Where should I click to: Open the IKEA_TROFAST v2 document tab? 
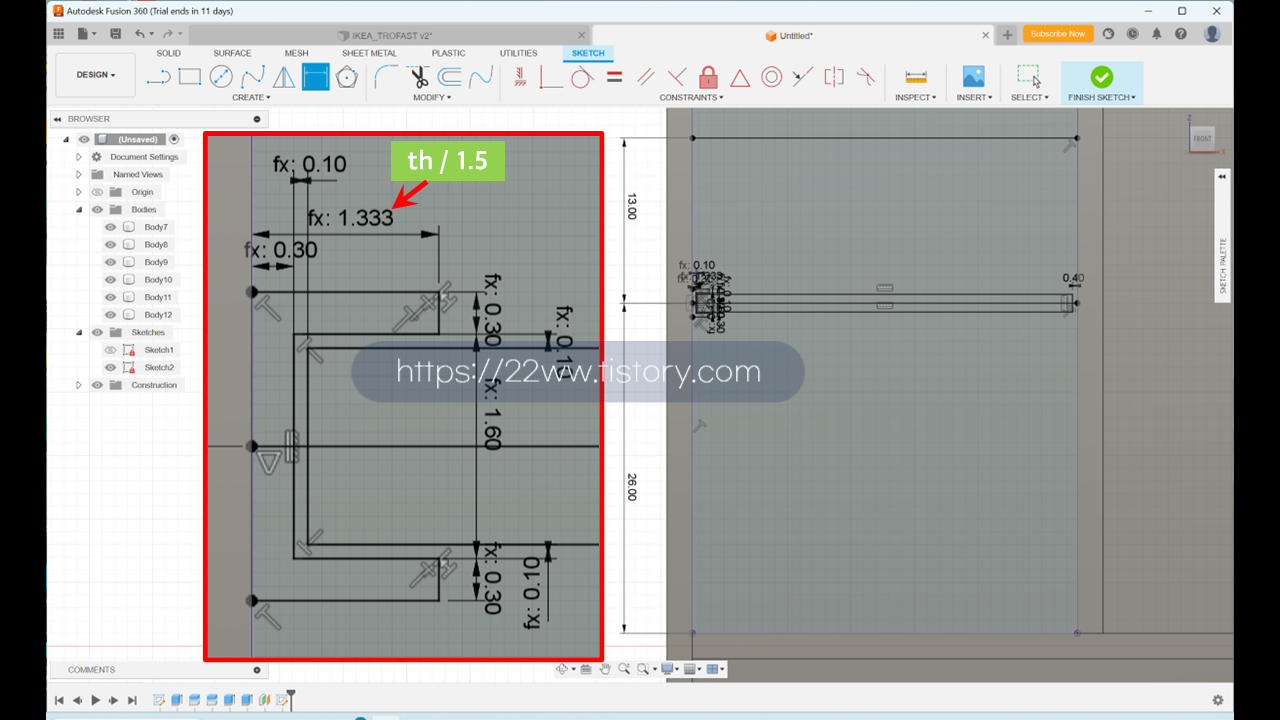(390, 35)
